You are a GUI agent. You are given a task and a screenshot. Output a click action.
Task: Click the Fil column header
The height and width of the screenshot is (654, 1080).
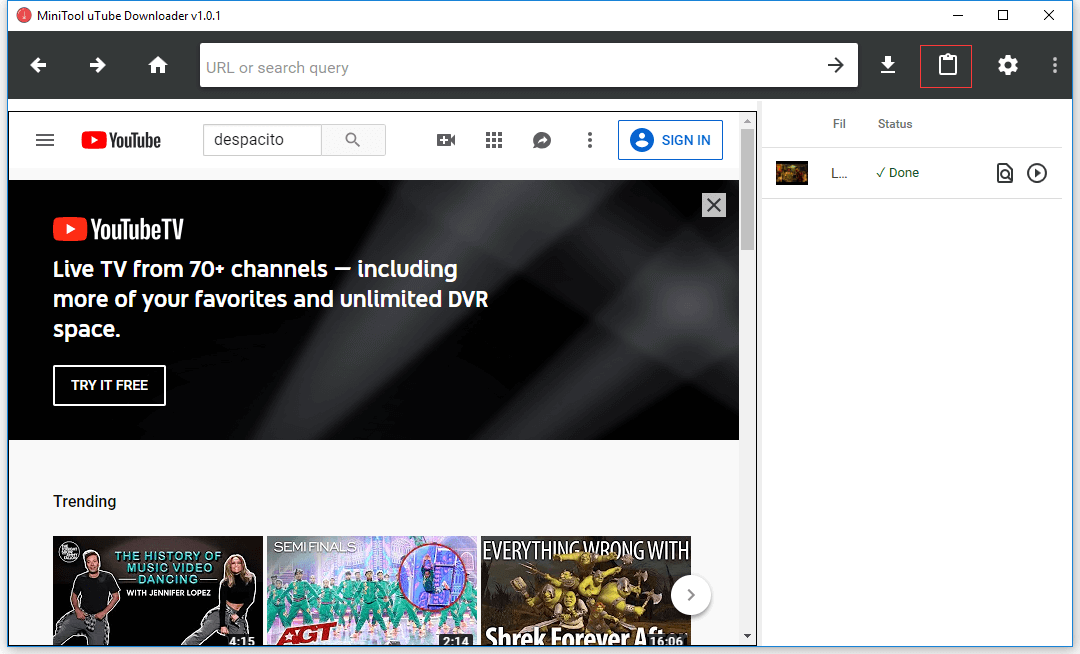tap(839, 124)
